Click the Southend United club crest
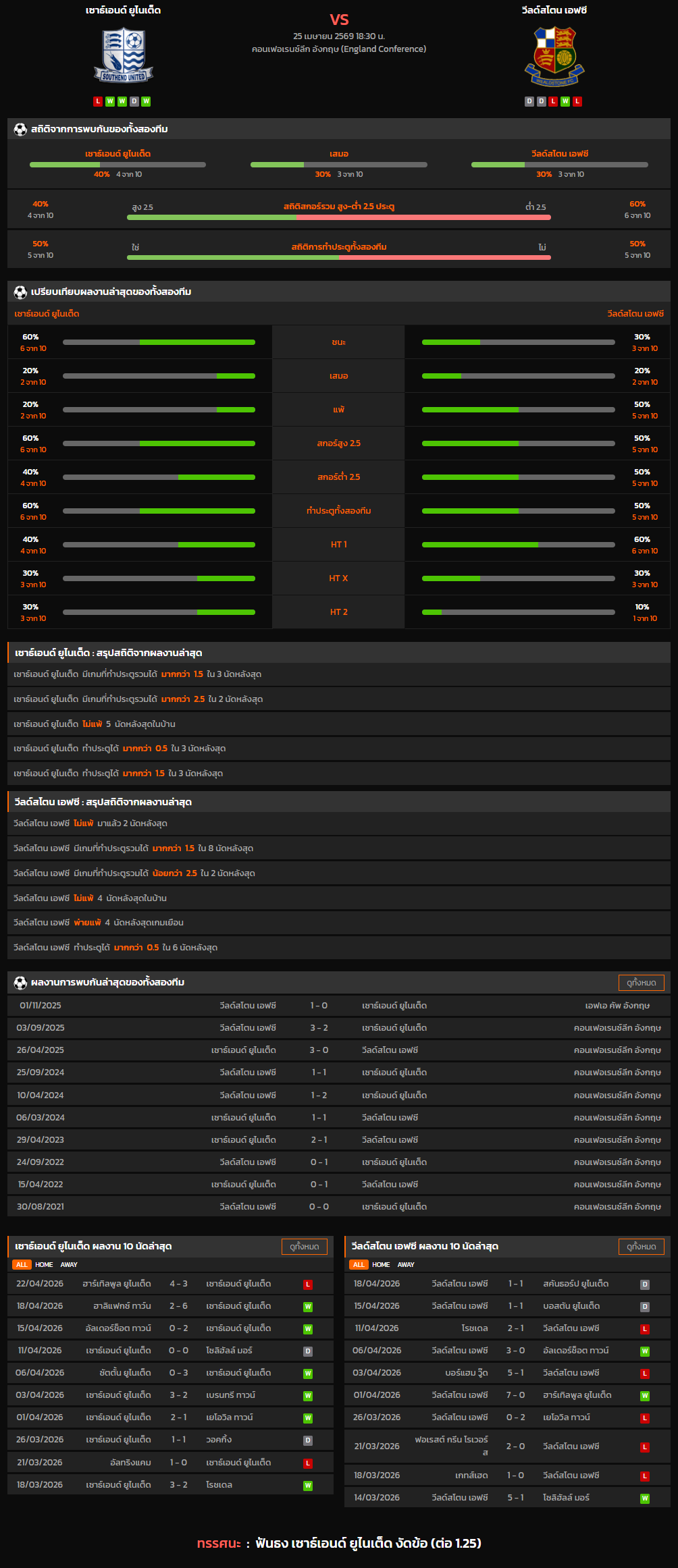Viewport: 678px width, 1568px height. (x=124, y=55)
